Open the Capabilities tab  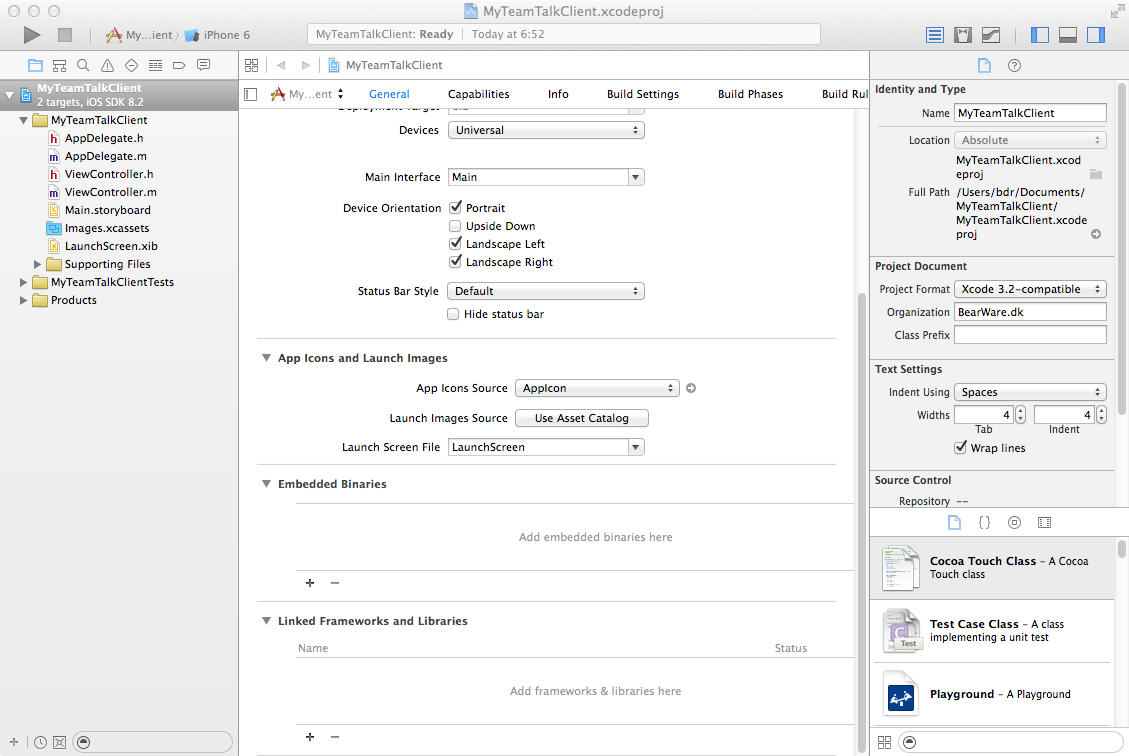(x=478, y=94)
